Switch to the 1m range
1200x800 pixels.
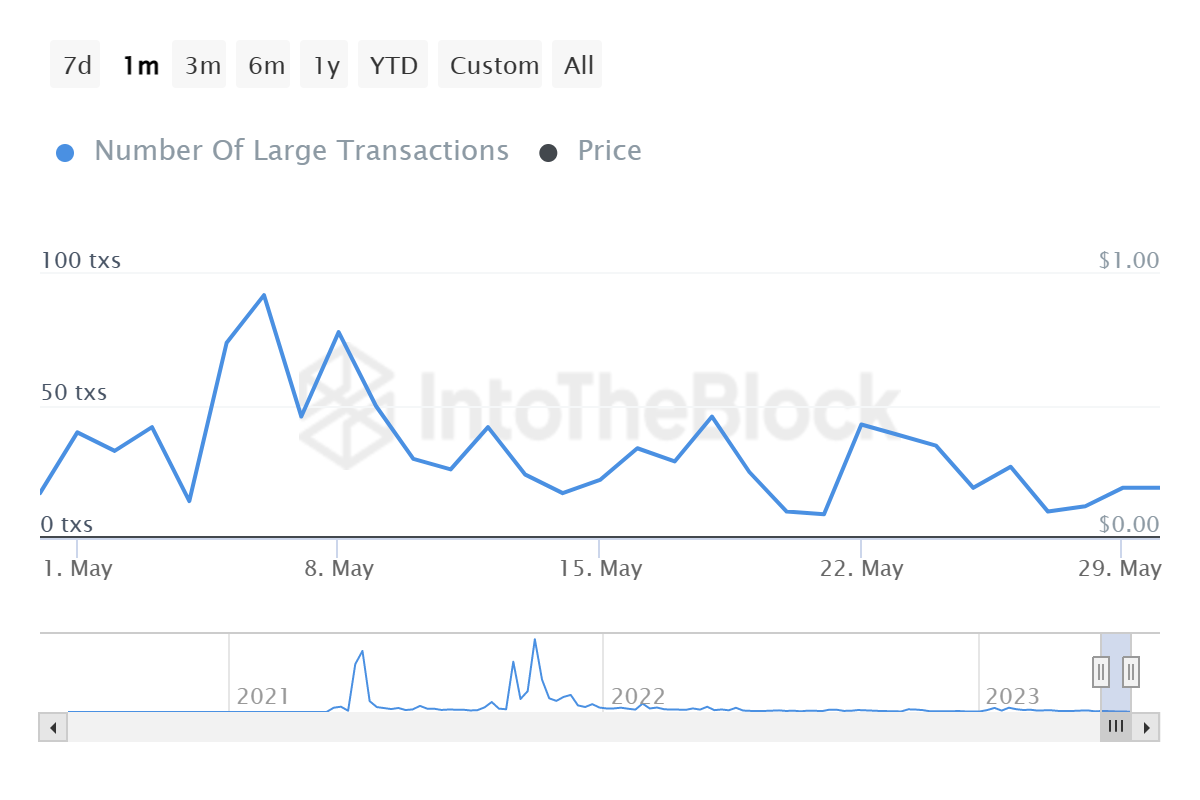[140, 65]
